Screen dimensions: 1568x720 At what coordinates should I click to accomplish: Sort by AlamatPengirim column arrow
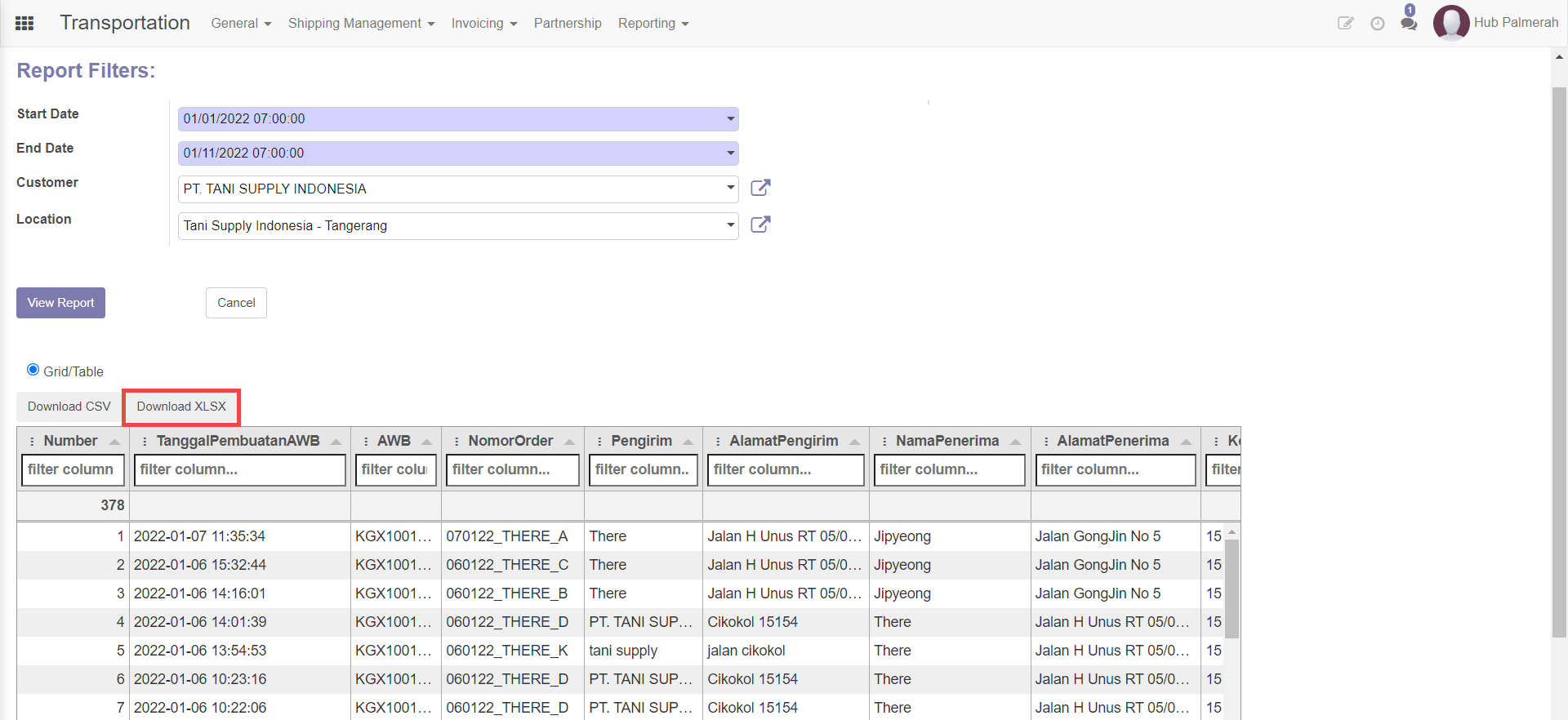coord(854,442)
